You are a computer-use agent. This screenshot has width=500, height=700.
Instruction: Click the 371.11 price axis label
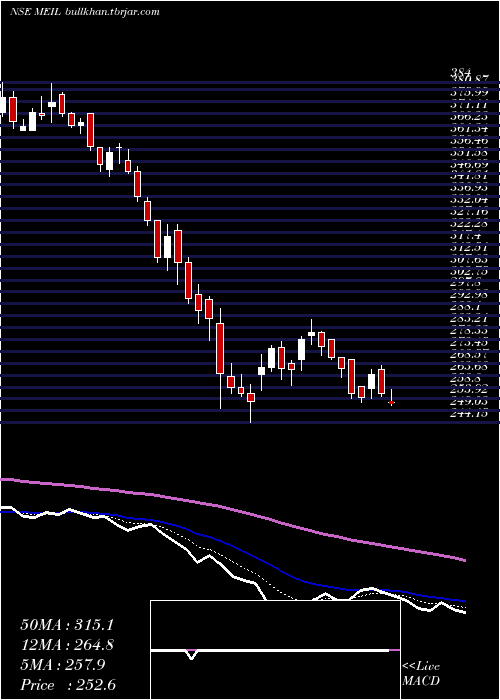coord(469,105)
